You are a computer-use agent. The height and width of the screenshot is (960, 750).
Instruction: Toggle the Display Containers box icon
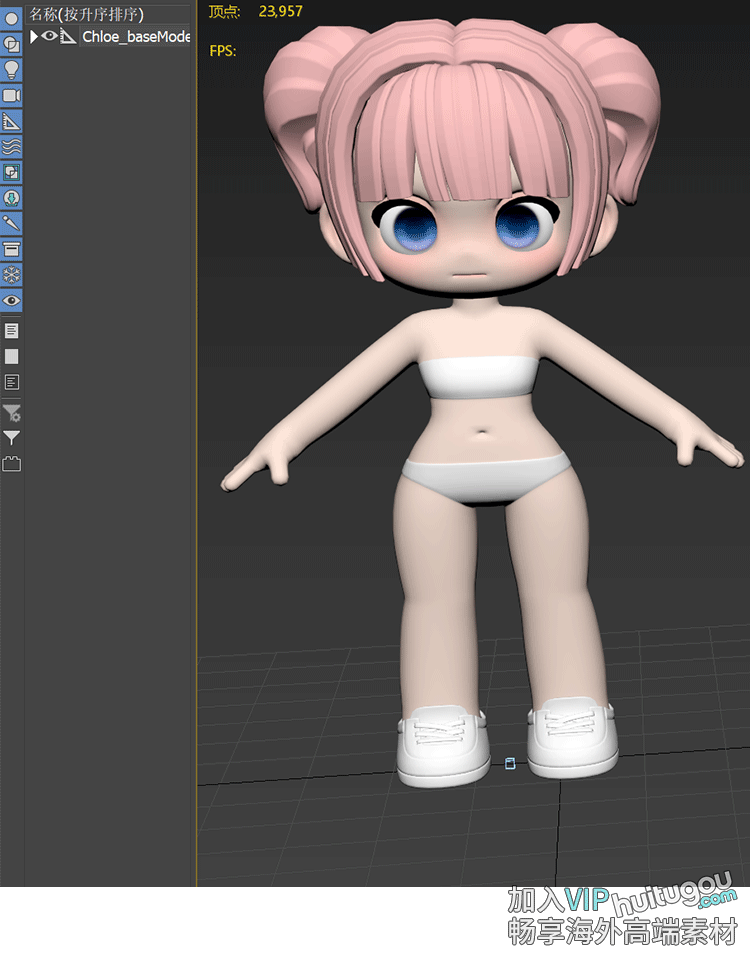click(x=12, y=249)
